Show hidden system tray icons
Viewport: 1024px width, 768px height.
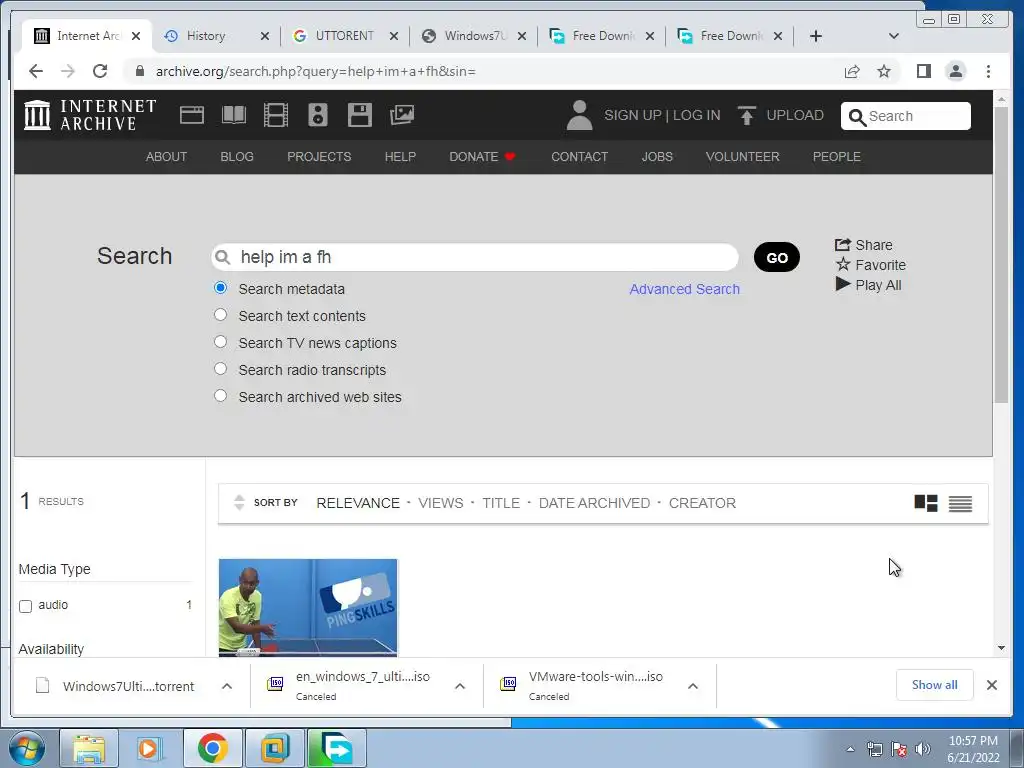pos(850,749)
